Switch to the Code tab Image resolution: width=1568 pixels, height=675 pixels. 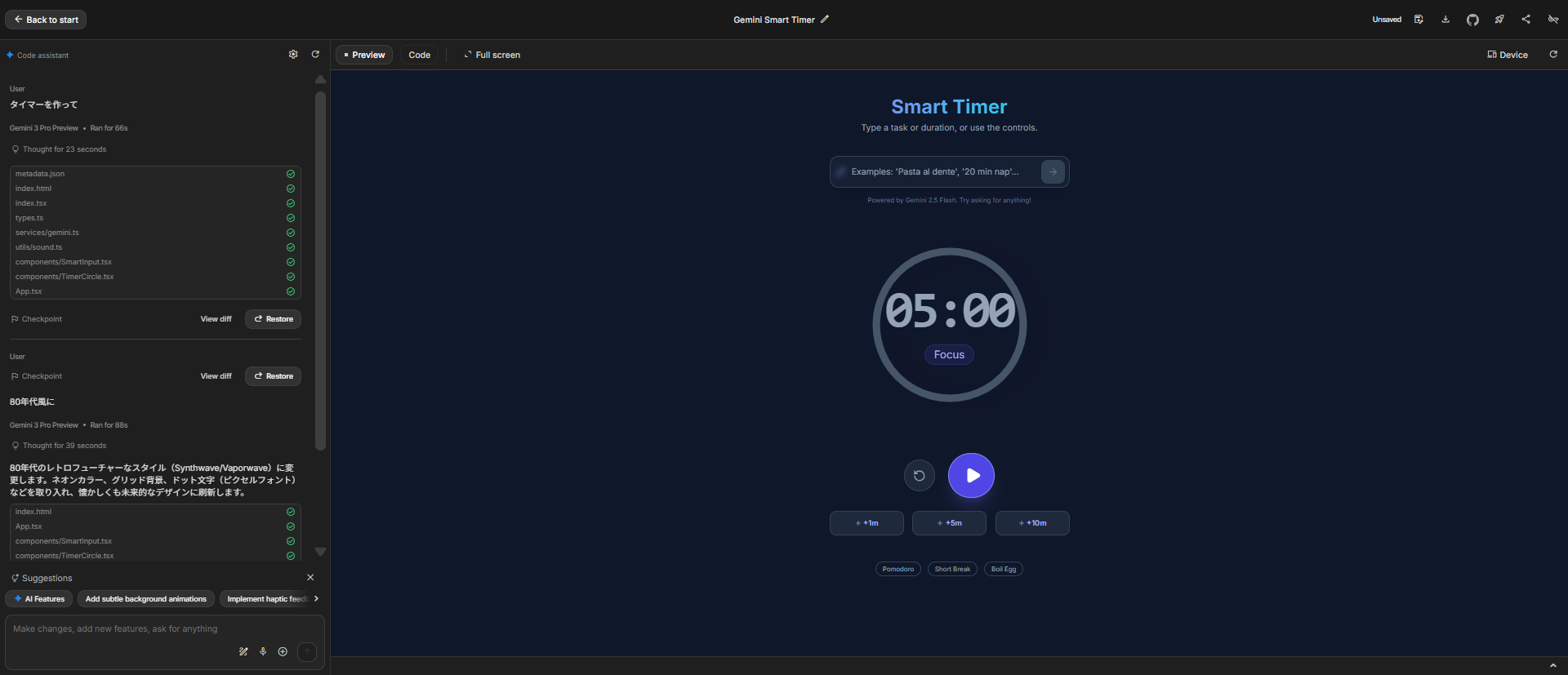click(x=419, y=55)
